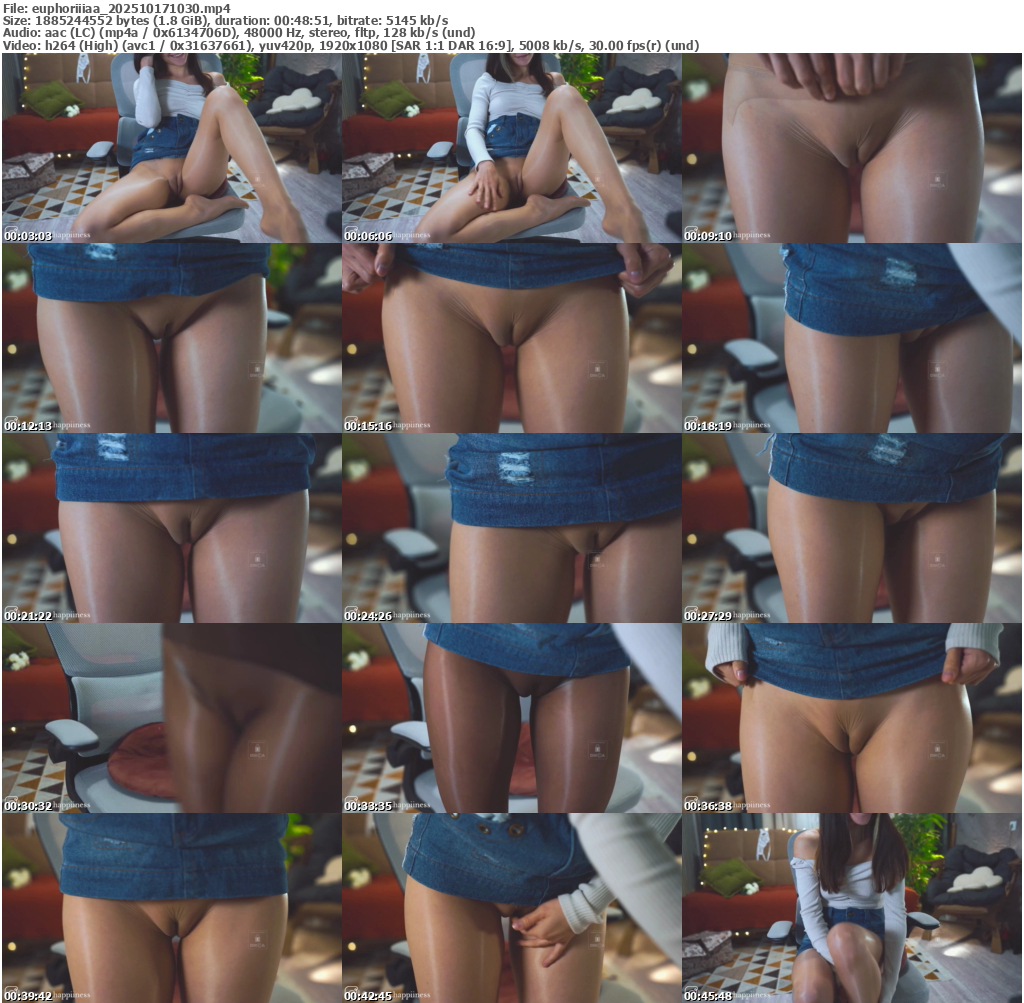Select the Video h264 stream info line
The image size is (1024, 1003).
351,46
